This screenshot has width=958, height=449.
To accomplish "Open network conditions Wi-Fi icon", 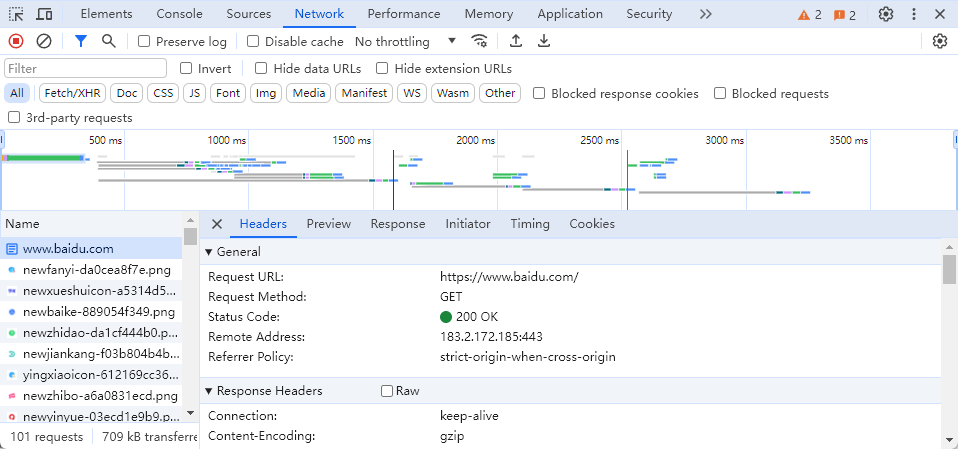I will pos(480,41).
